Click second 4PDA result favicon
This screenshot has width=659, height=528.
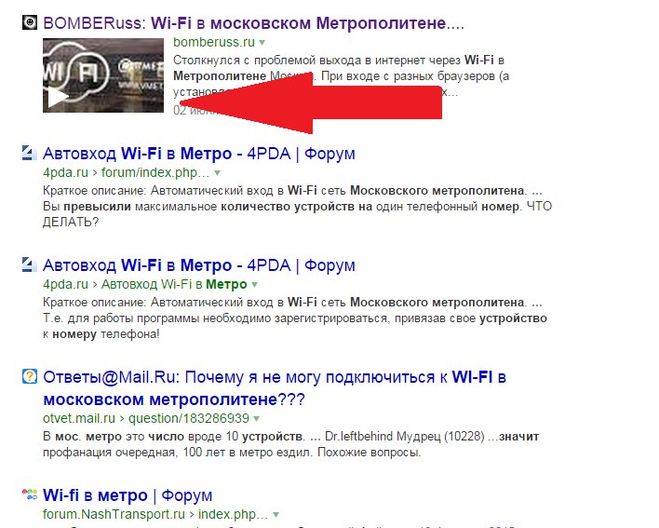coord(29,264)
